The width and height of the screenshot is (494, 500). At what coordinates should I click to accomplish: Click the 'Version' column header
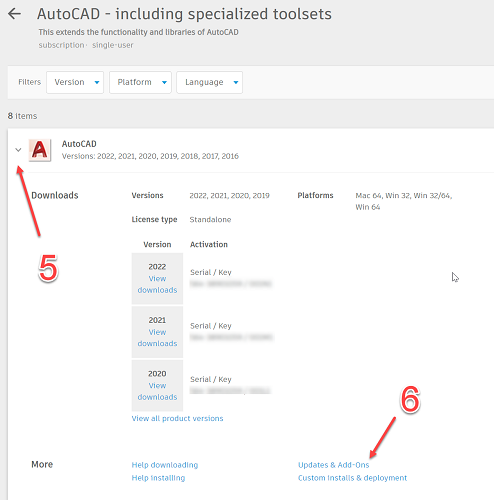coord(157,244)
